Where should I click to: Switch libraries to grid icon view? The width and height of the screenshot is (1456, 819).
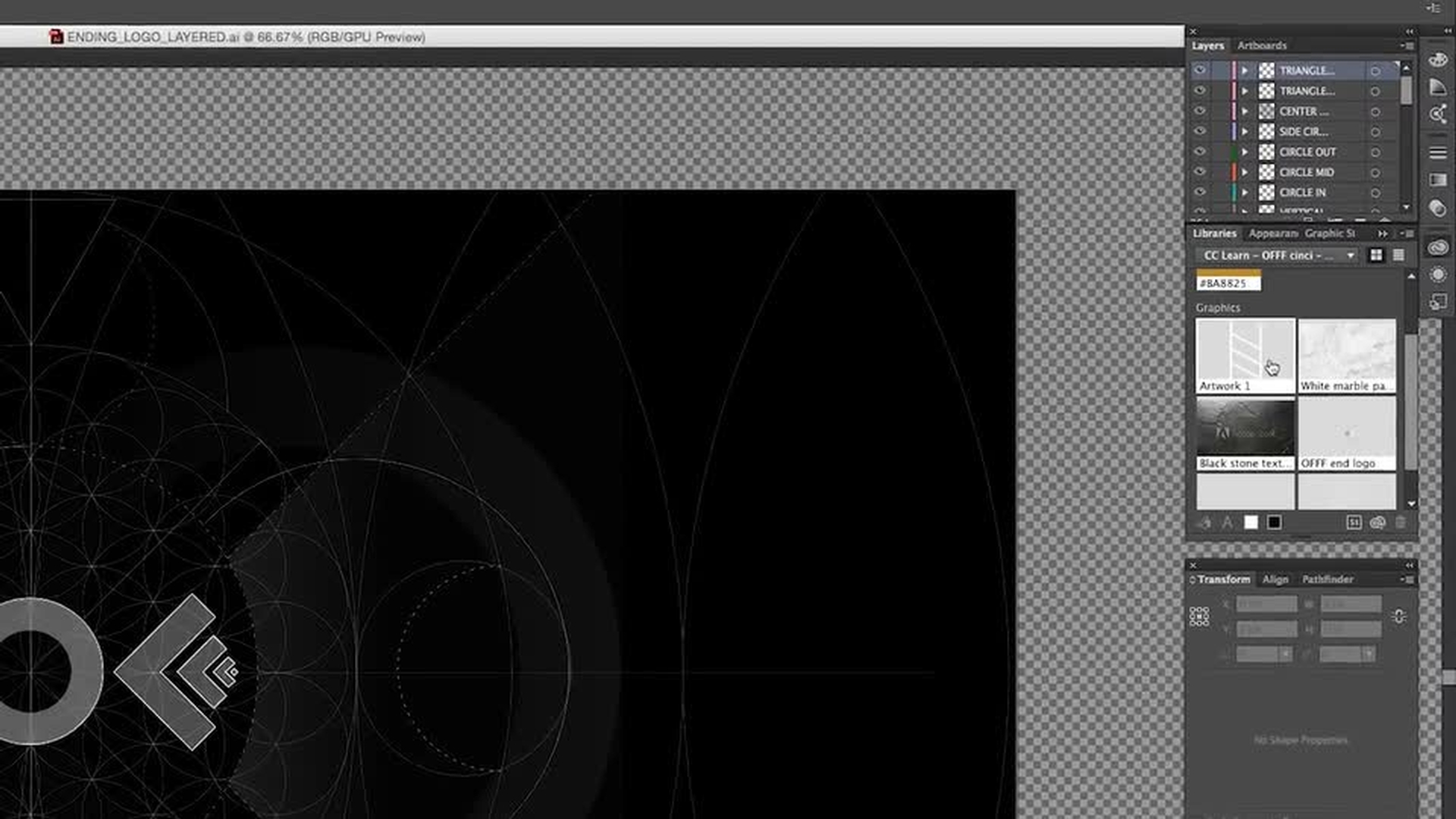(1376, 256)
